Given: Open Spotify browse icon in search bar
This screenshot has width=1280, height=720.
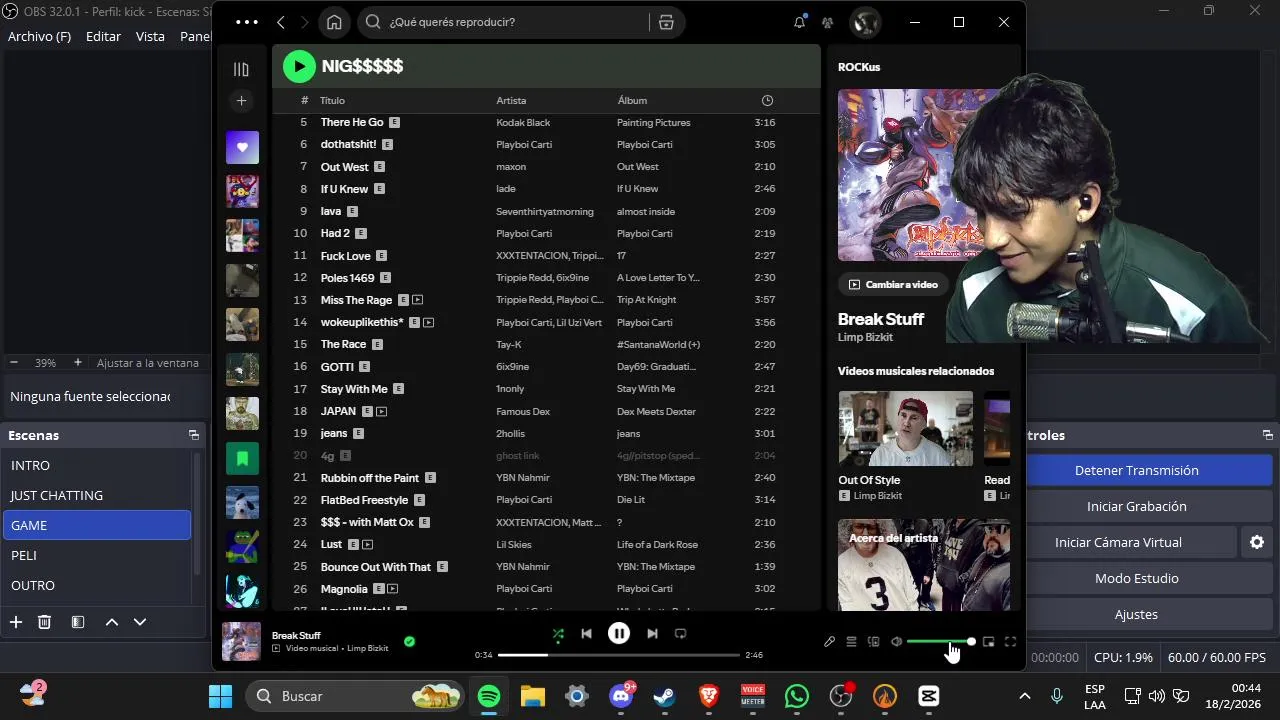Looking at the screenshot, I should (666, 22).
